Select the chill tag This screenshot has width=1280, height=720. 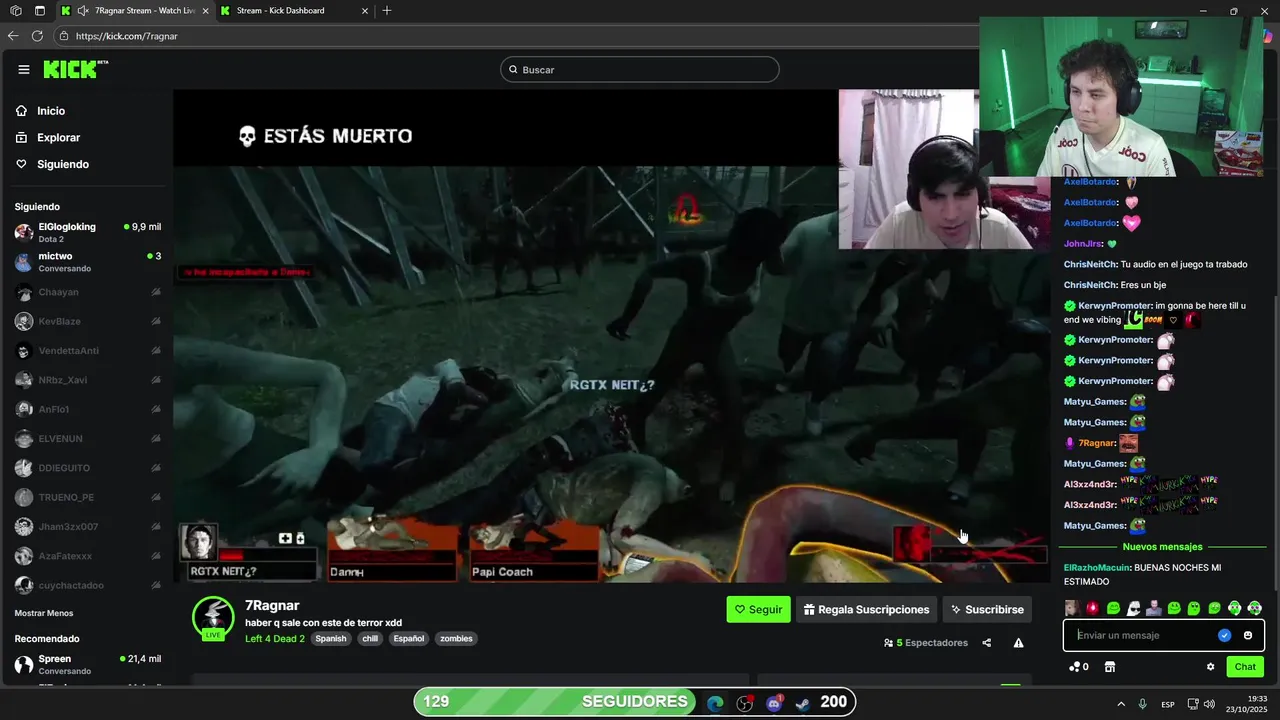370,639
